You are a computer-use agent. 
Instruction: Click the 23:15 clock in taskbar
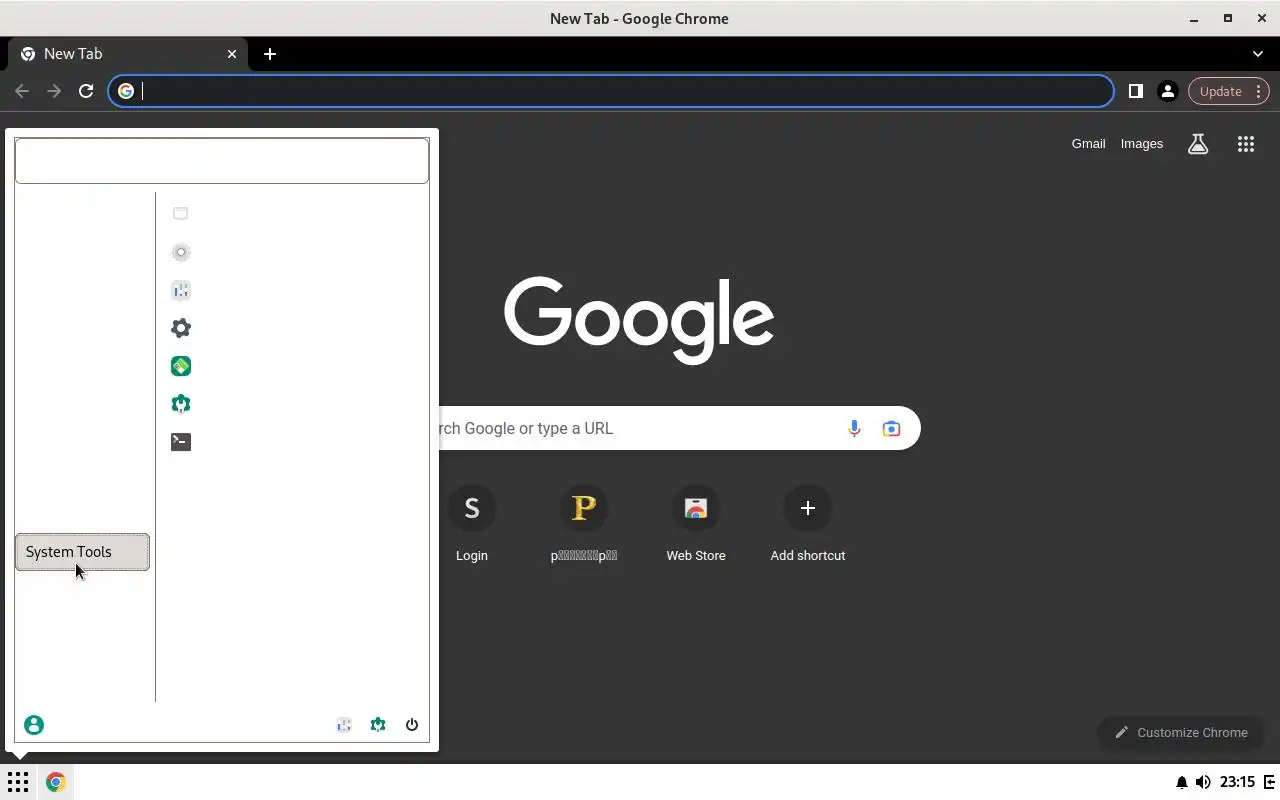(1238, 782)
